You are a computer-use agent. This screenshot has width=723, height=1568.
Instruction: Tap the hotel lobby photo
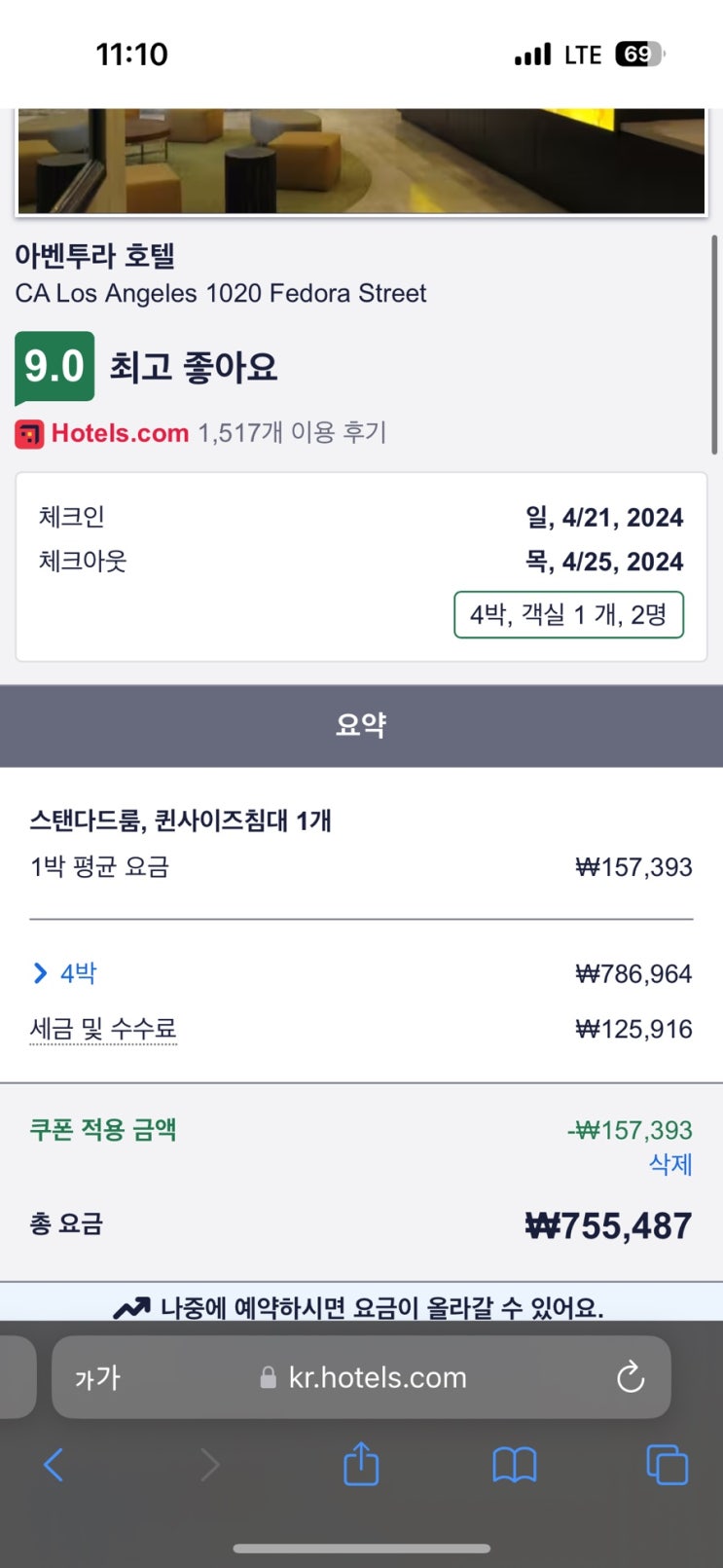[x=361, y=162]
